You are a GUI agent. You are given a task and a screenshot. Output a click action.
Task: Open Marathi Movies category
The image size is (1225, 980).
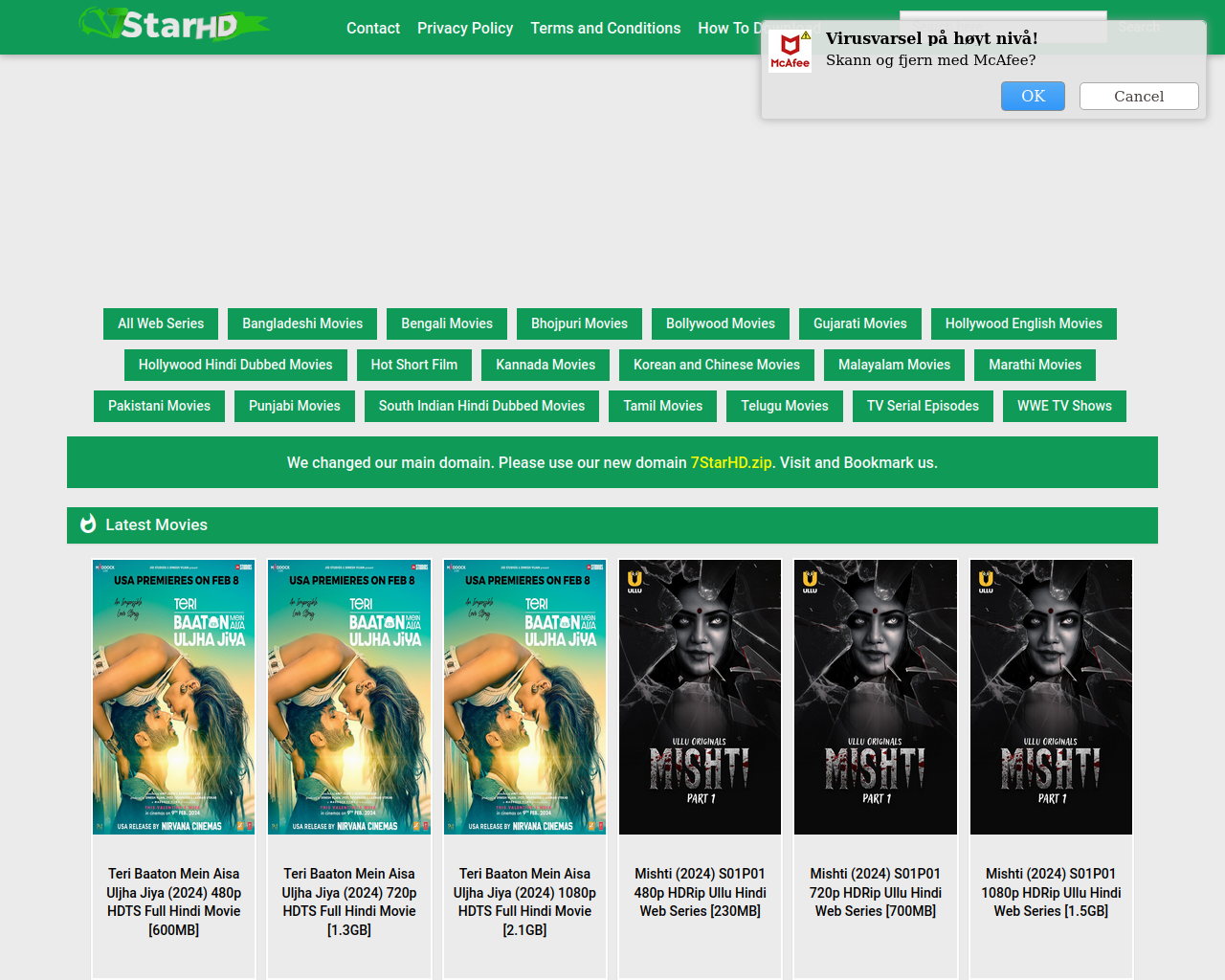(1035, 365)
